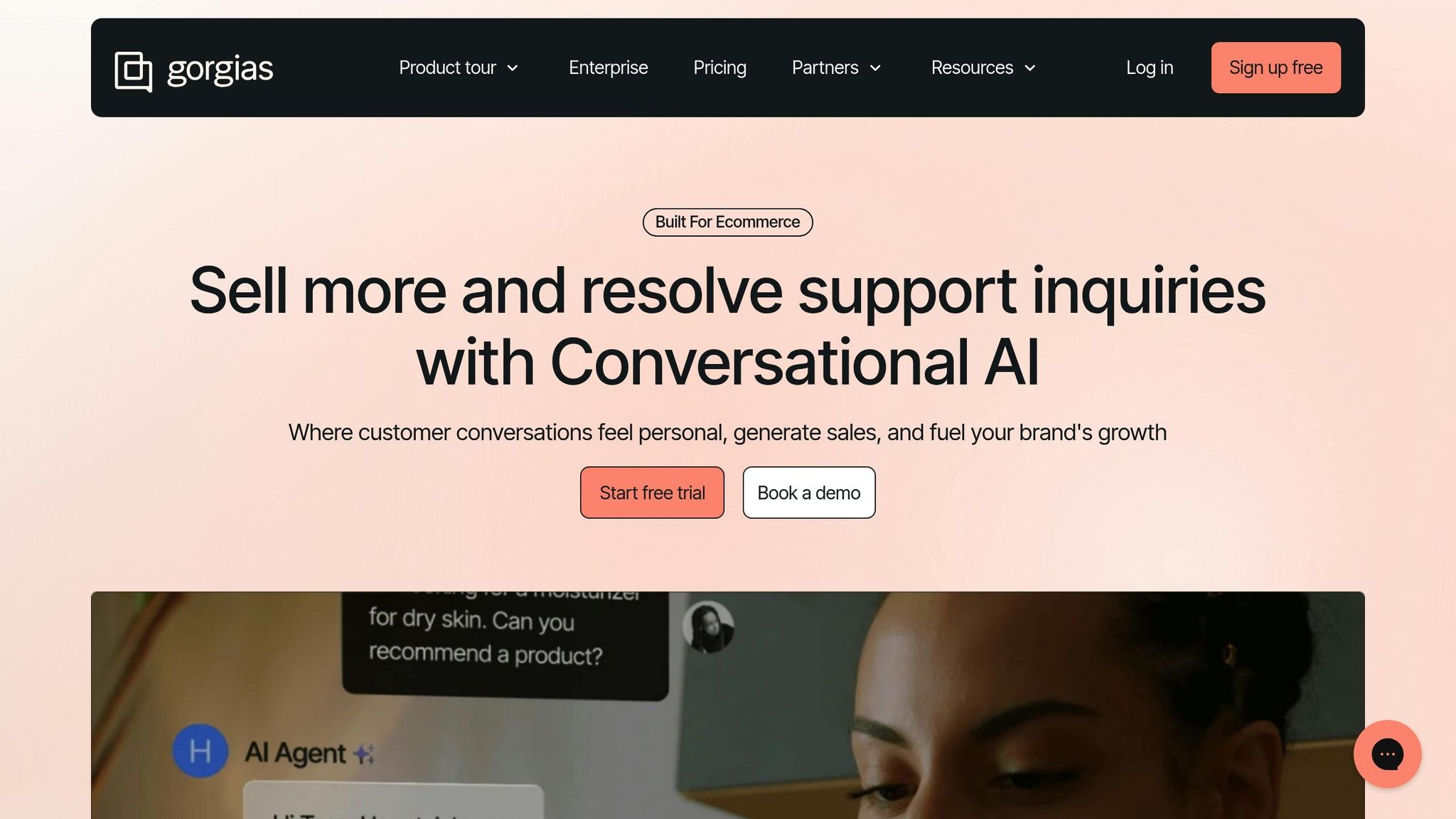The height and width of the screenshot is (819, 1456).
Task: Click the blue H avatar icon
Action: pyautogui.click(x=200, y=751)
